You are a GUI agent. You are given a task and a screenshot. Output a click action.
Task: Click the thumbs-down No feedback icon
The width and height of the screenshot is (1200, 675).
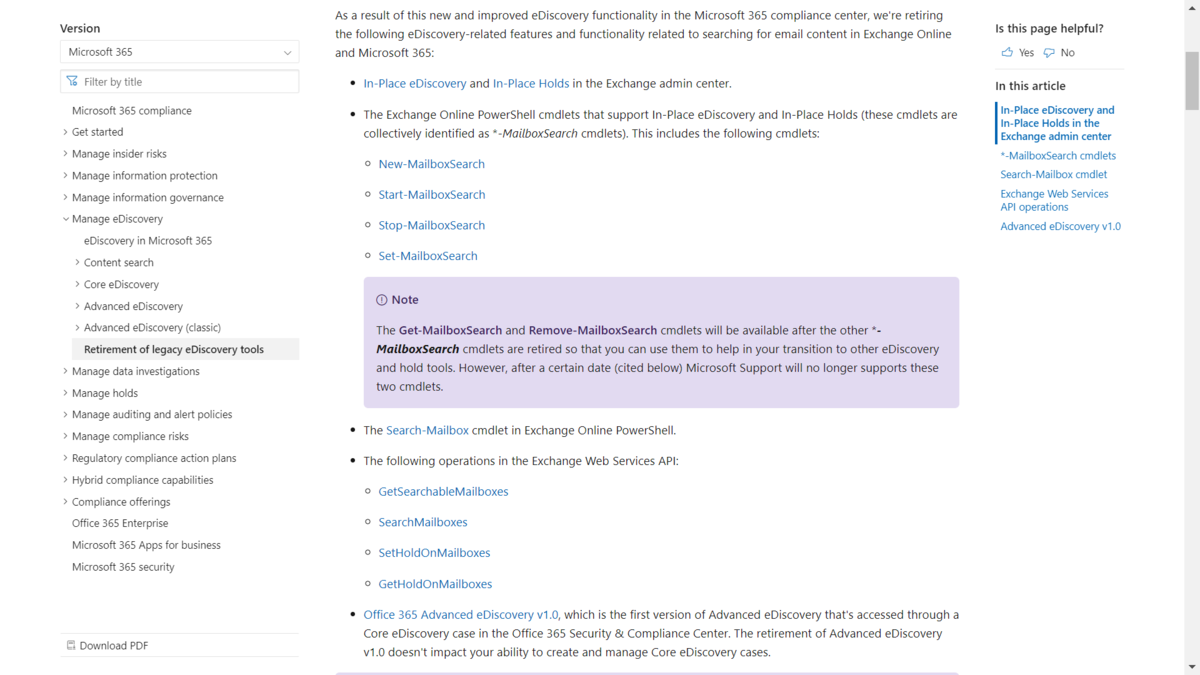coord(1049,52)
